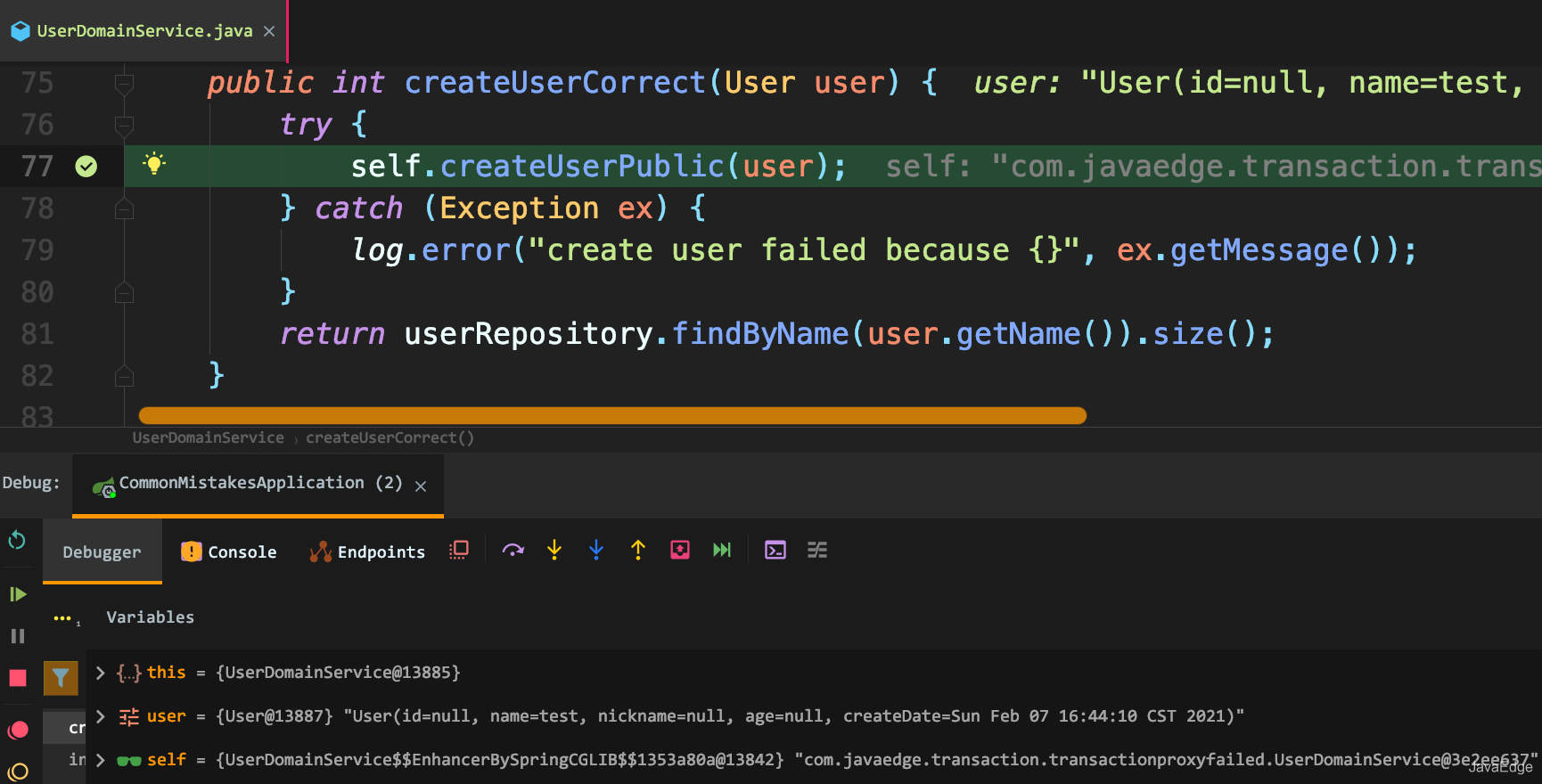Viewport: 1542px width, 784px height.
Task: Open the Evaluate Expression tool
Action: (x=775, y=551)
